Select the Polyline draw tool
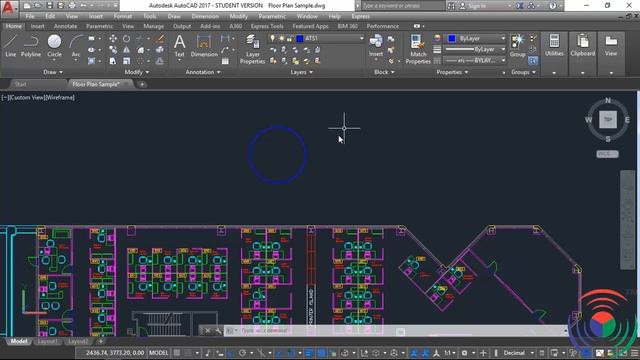The image size is (640, 360). point(31,46)
